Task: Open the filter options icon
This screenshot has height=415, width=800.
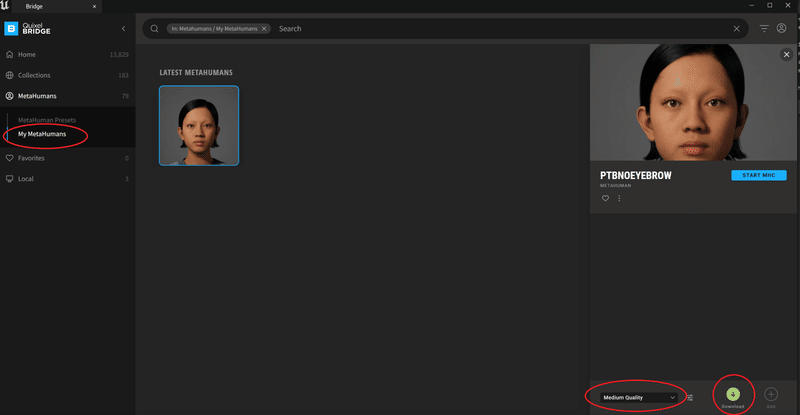Action: (764, 29)
